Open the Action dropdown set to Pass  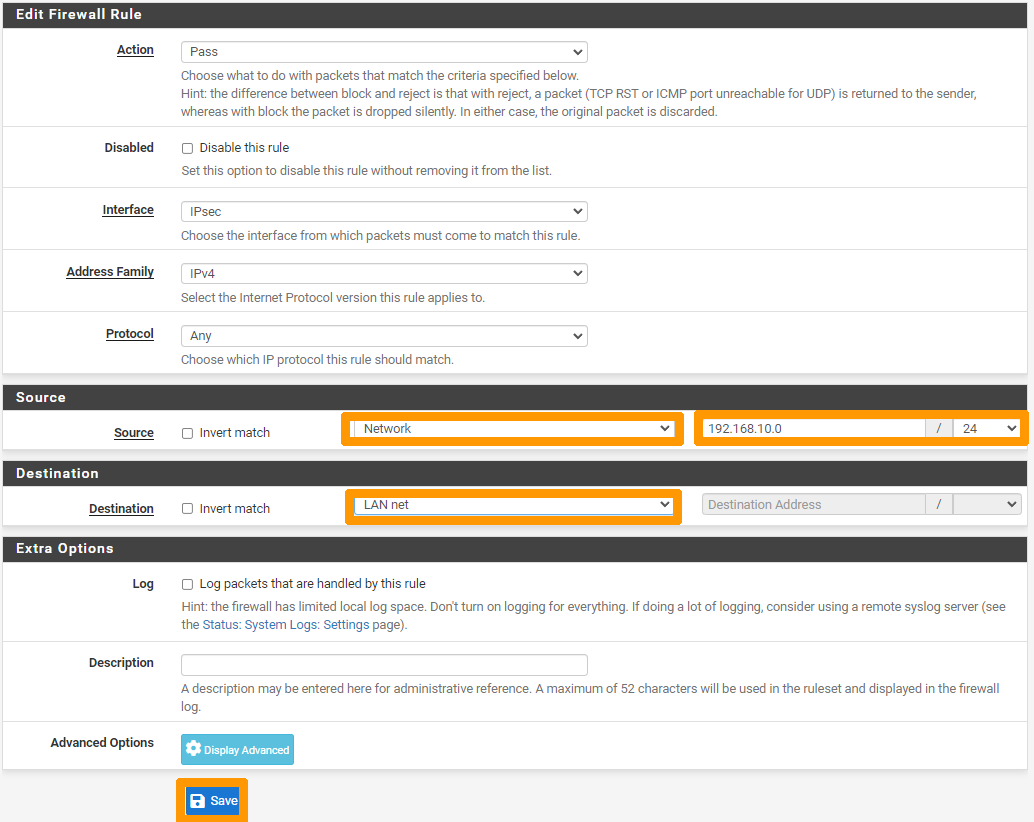(x=384, y=52)
